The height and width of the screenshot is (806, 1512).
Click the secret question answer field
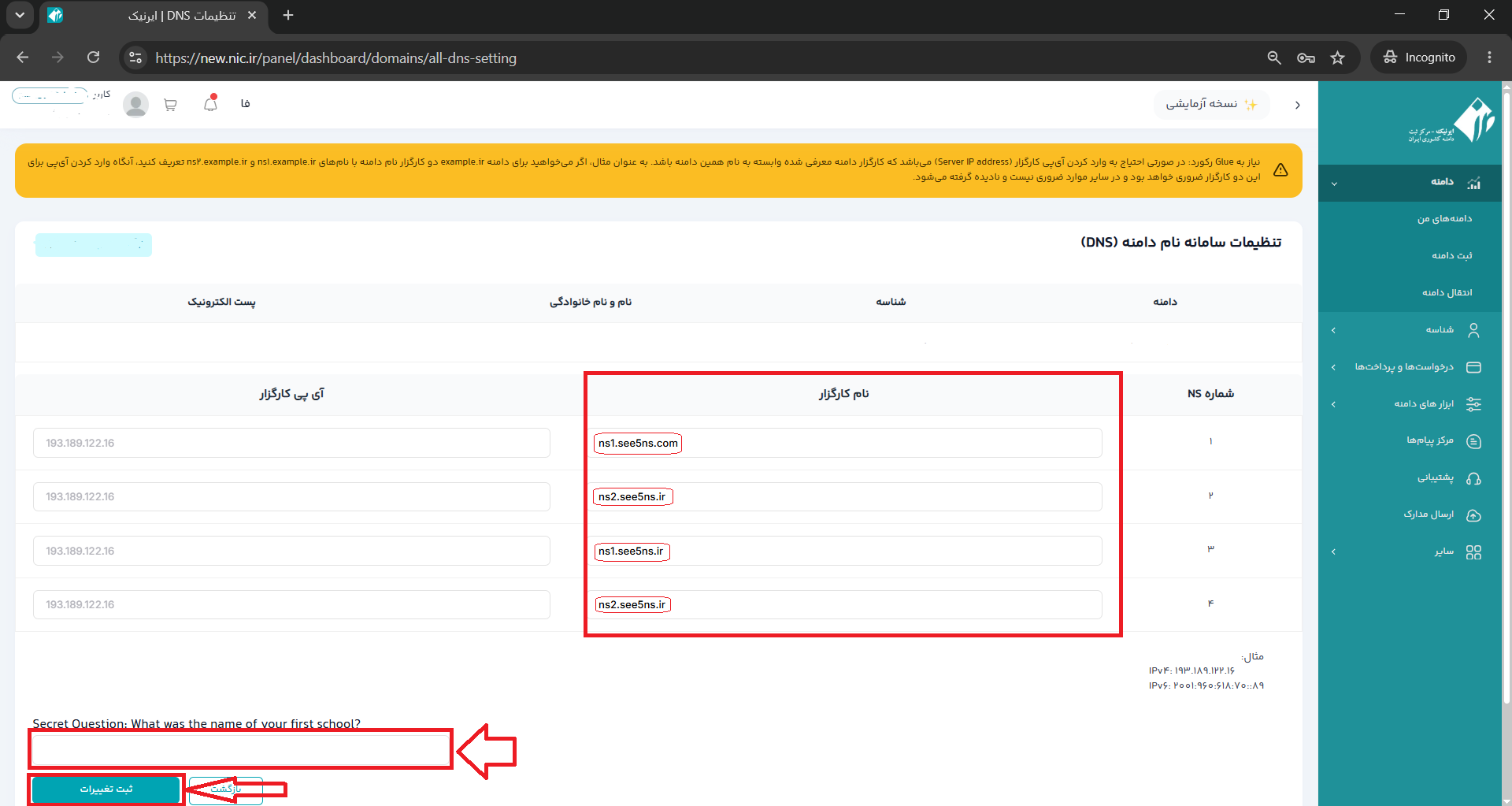pyautogui.click(x=241, y=750)
